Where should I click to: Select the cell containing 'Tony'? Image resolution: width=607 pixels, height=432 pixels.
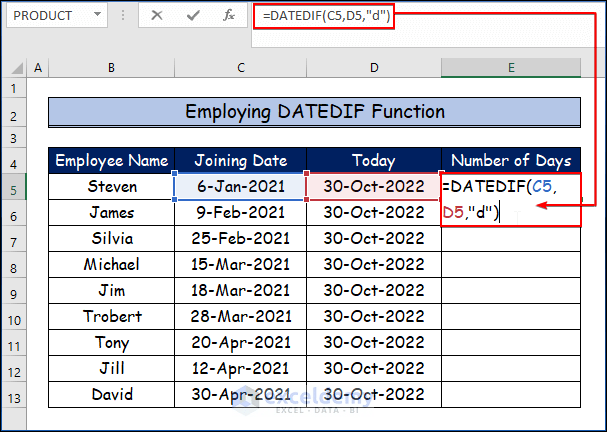tap(111, 343)
